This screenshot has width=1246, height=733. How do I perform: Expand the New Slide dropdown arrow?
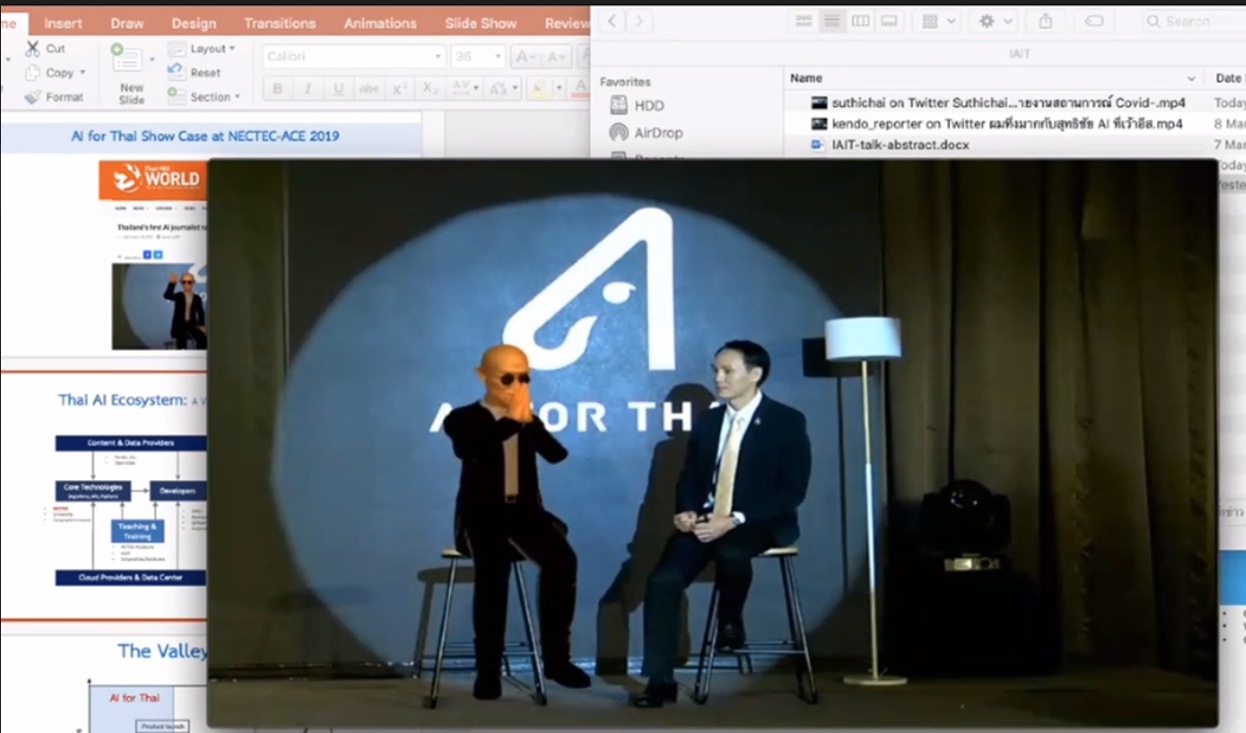(153, 60)
